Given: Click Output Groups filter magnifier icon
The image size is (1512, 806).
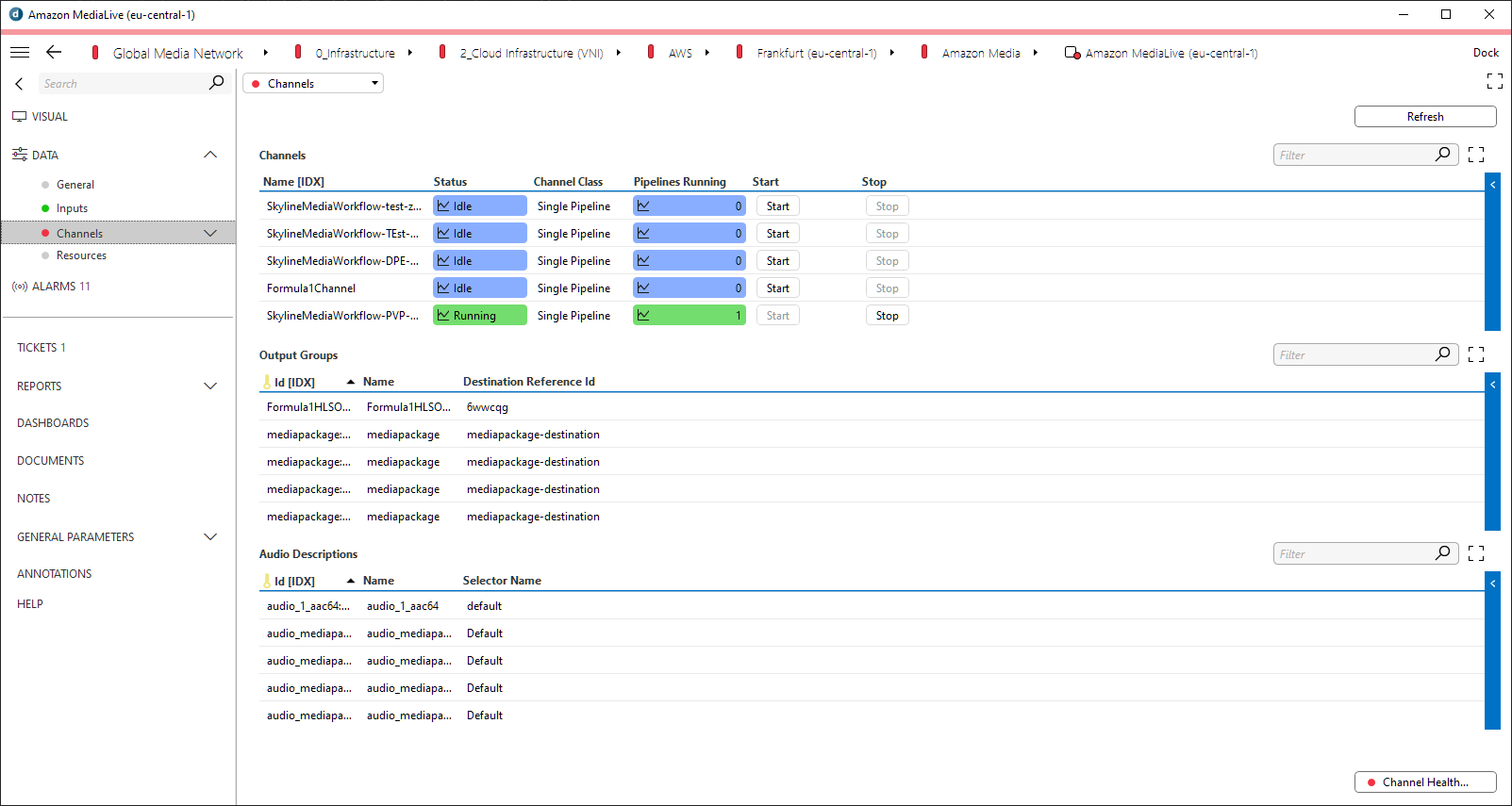Looking at the screenshot, I should [x=1443, y=354].
